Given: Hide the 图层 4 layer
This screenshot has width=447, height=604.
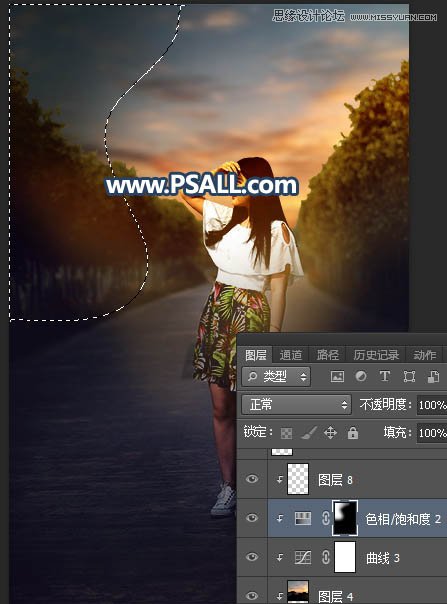Looking at the screenshot, I should (x=252, y=595).
